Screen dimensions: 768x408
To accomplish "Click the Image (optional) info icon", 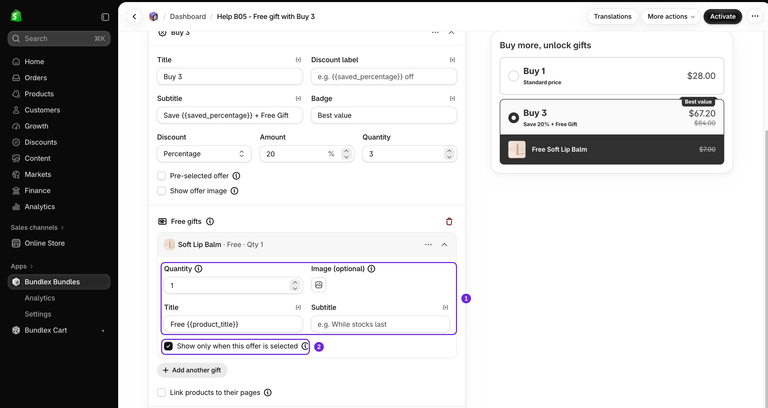I will coord(371,269).
